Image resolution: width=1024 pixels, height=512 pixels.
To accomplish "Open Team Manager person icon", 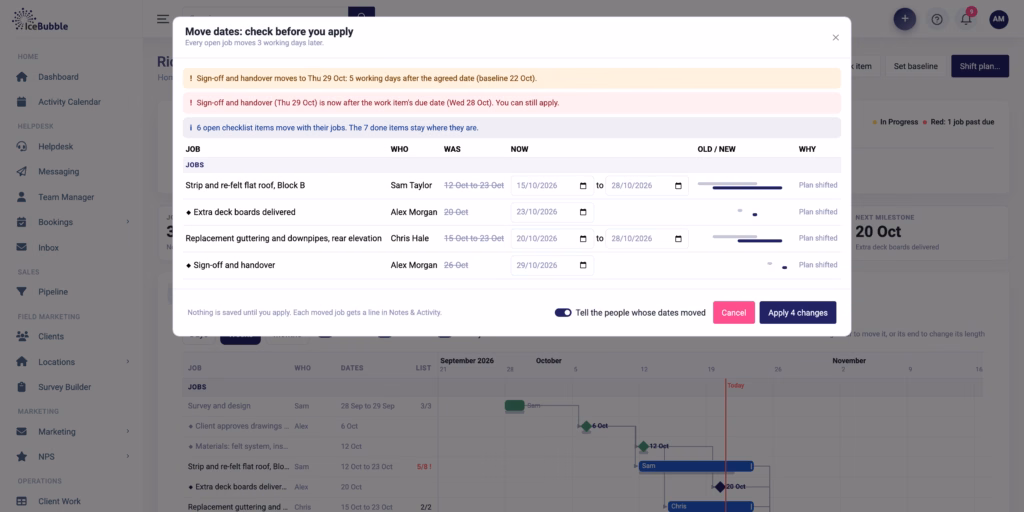I will pos(22,197).
